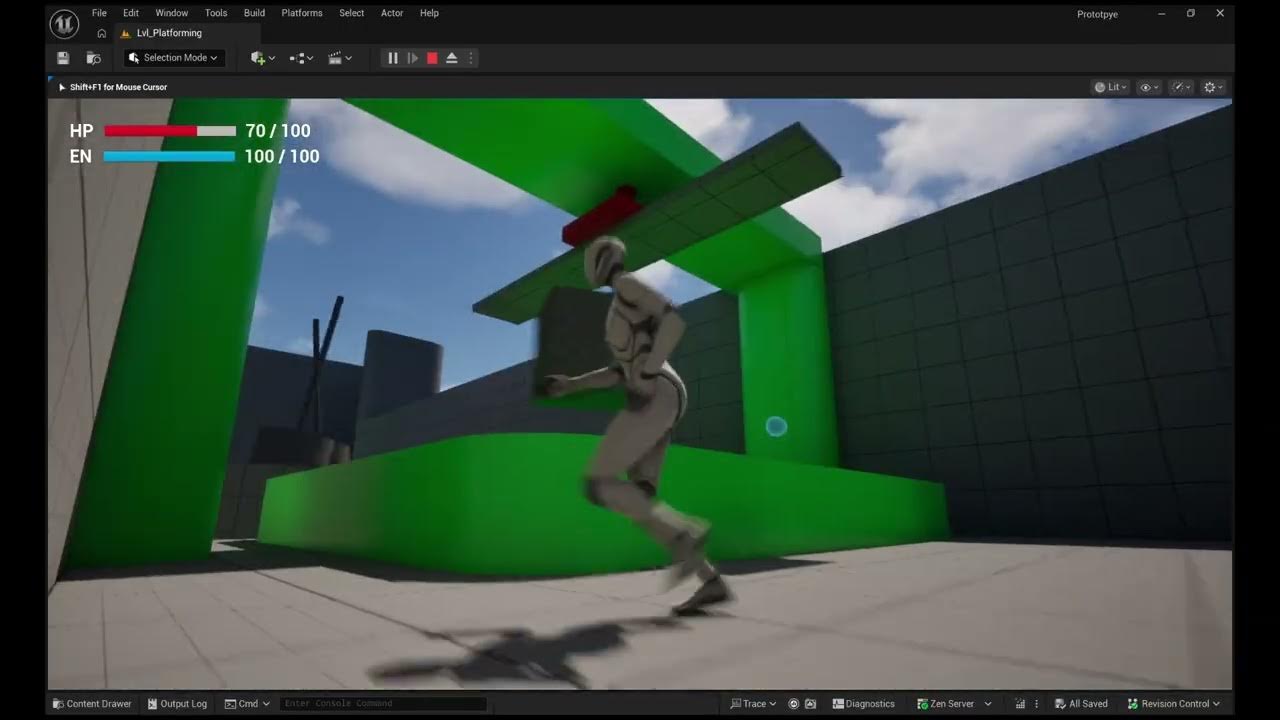Open the Selection Mode dropdown
1280x720 pixels.
point(174,58)
